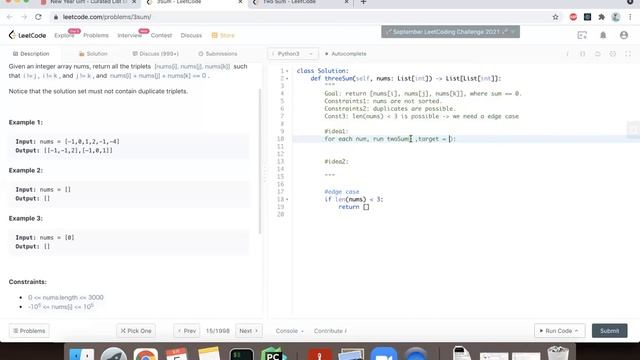
Task: Click the LeetCode logo
Action: (x=27, y=35)
